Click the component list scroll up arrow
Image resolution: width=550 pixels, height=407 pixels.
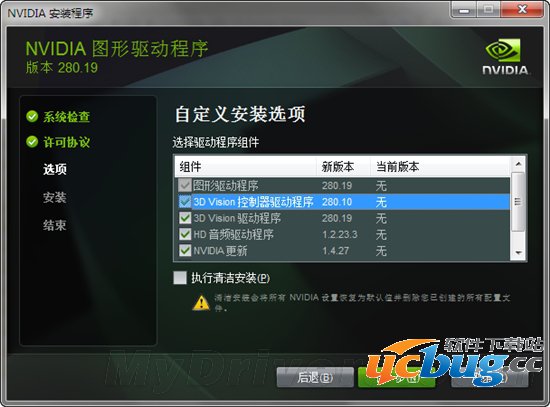click(x=518, y=164)
